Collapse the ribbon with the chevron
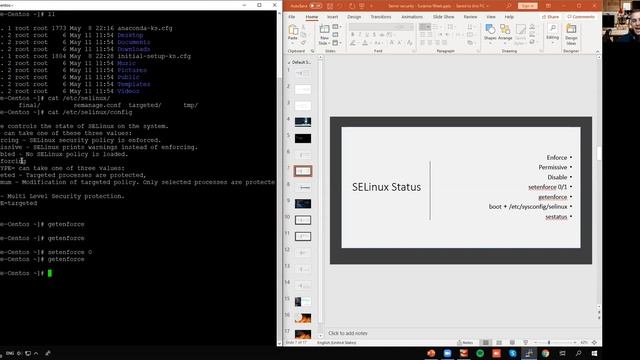 597,51
